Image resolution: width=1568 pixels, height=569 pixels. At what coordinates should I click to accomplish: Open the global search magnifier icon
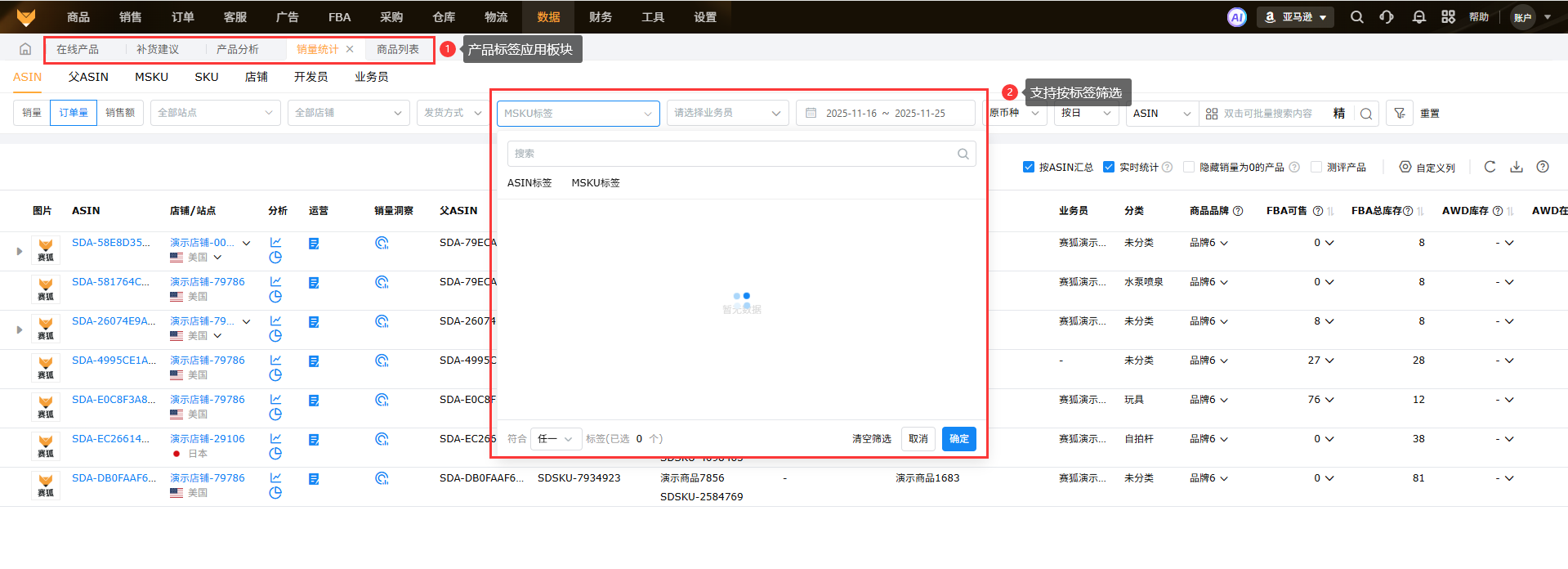pos(1356,17)
